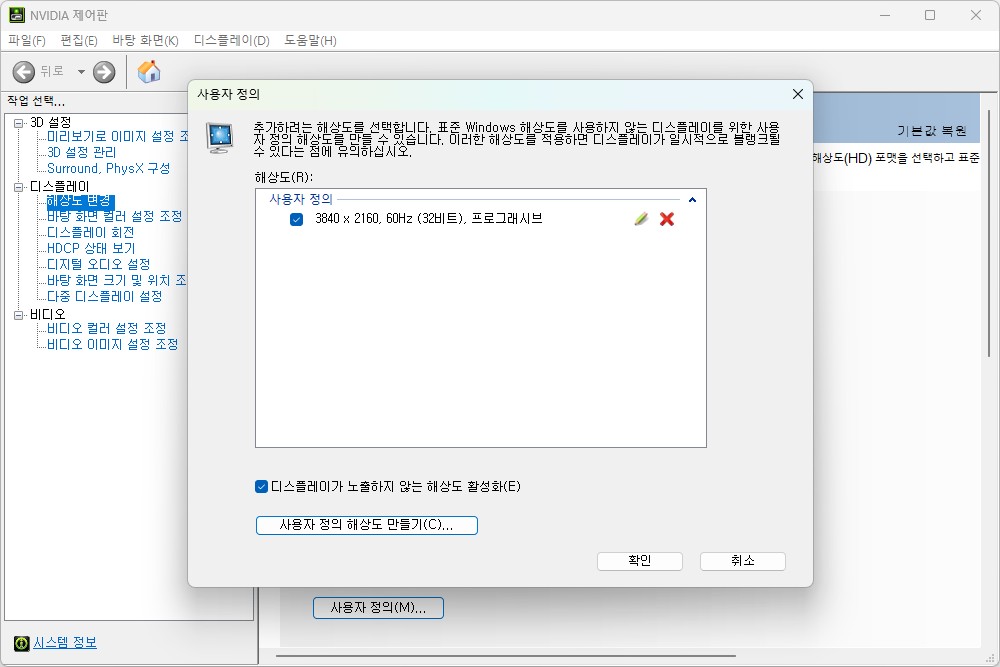Select 바탕 화면 크기 및 위치 tree item
The height and width of the screenshot is (667, 1000).
pyautogui.click(x=117, y=281)
